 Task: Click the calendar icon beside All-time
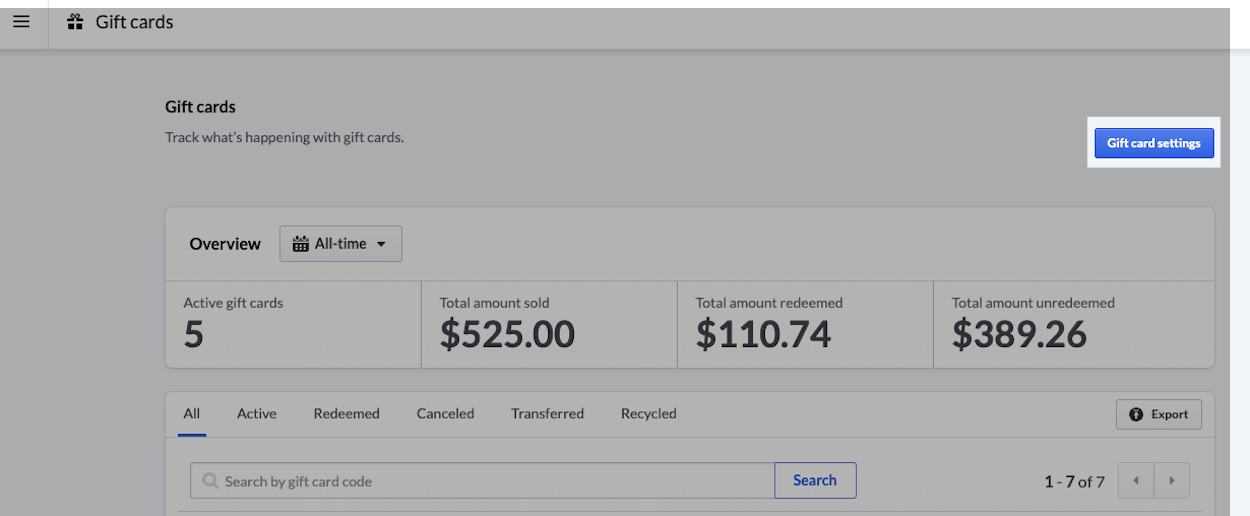300,244
